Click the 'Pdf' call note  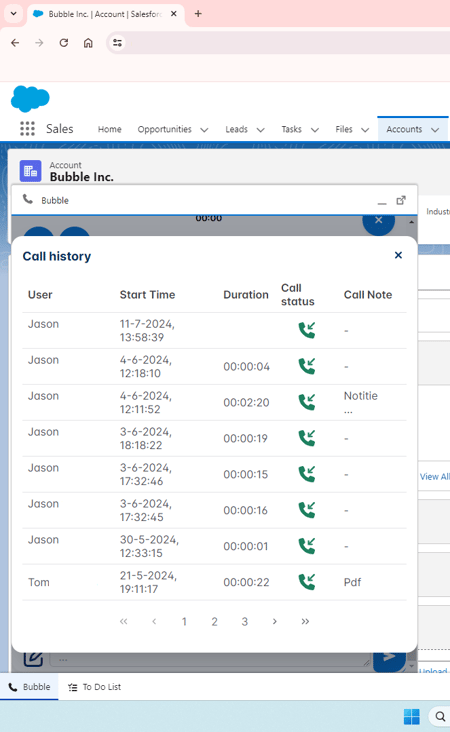tap(352, 582)
